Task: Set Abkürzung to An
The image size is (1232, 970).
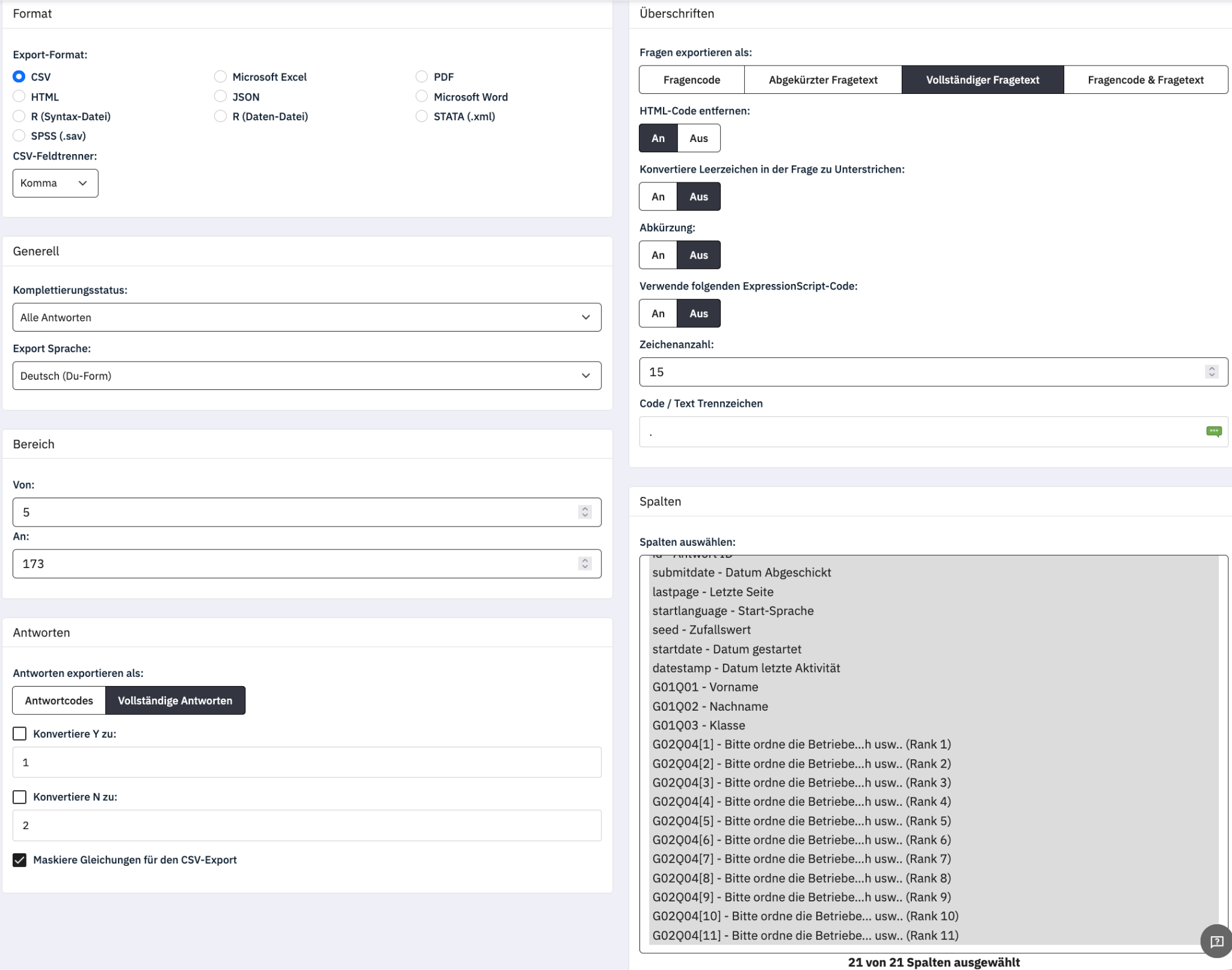Action: 658,255
